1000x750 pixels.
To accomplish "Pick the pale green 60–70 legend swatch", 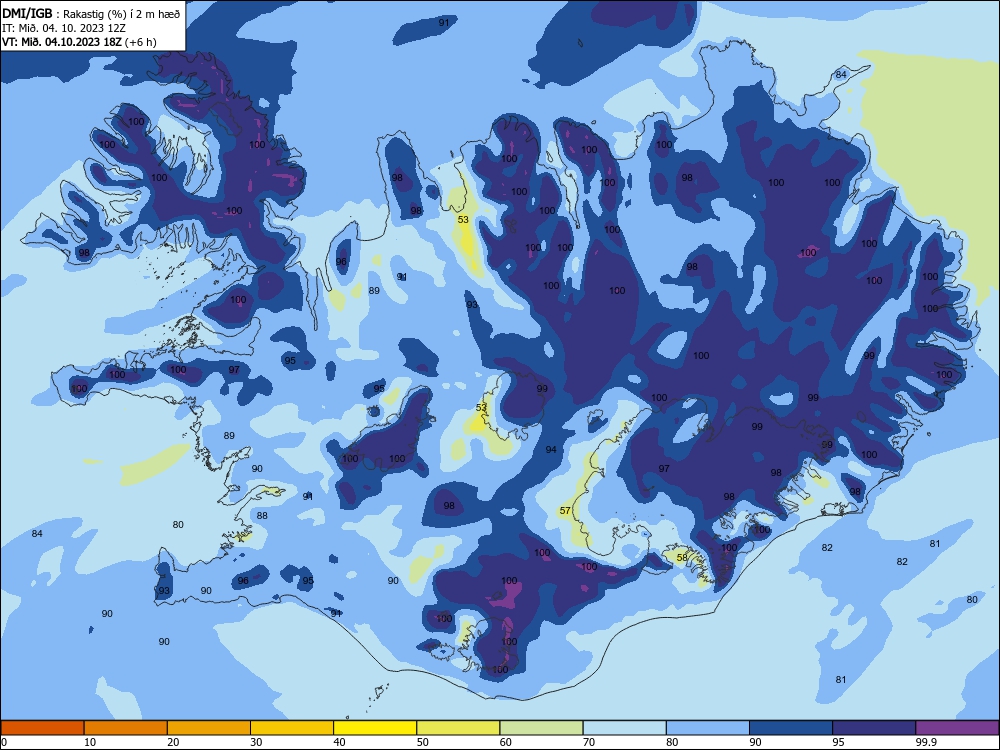I will click(x=541, y=728).
